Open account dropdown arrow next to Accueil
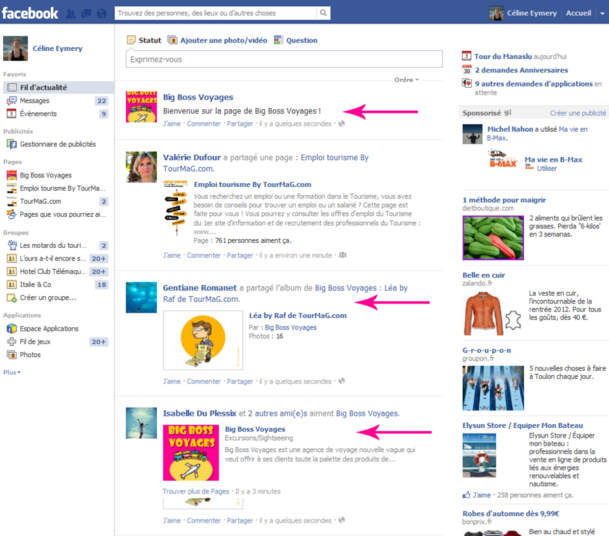 (x=602, y=13)
